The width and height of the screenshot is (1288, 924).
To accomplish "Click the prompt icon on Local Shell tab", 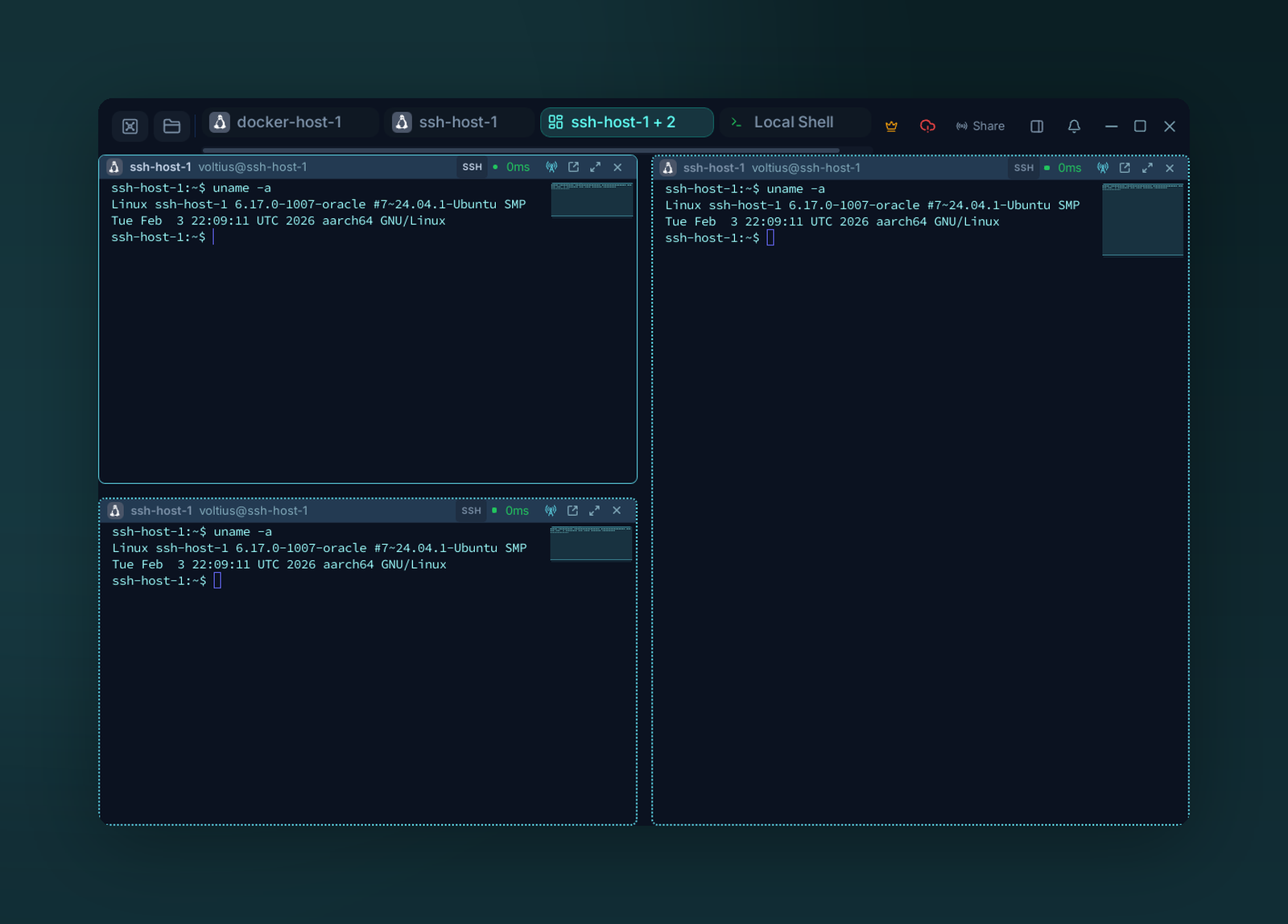I will (736, 122).
